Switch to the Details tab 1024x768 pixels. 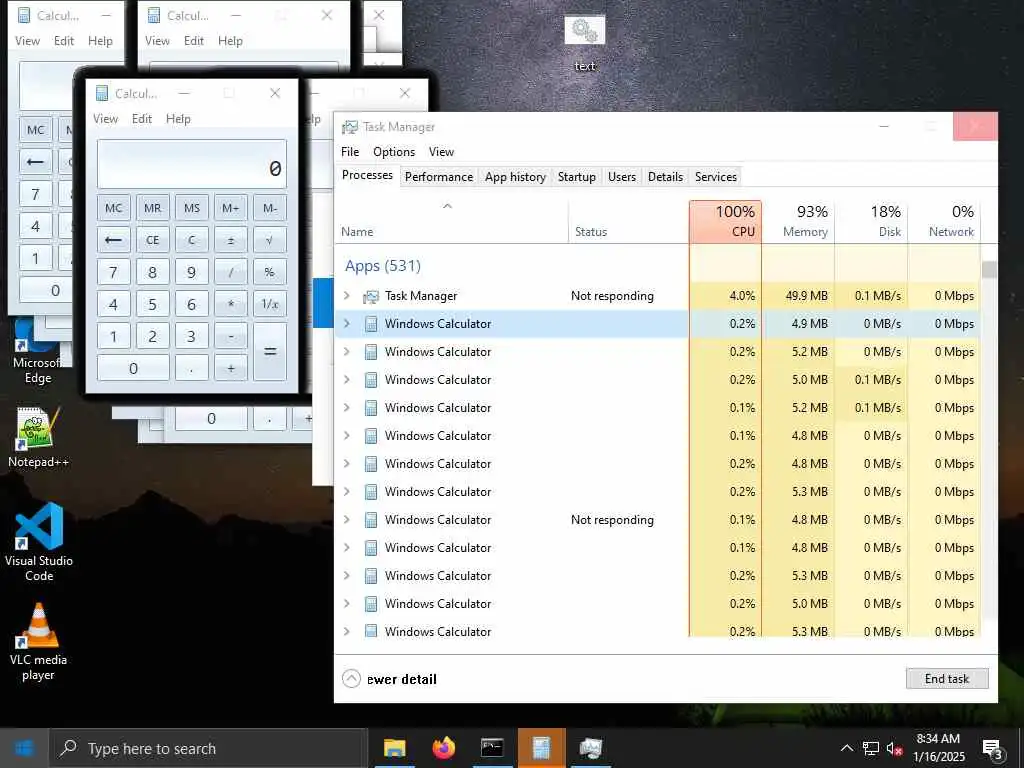(x=665, y=177)
